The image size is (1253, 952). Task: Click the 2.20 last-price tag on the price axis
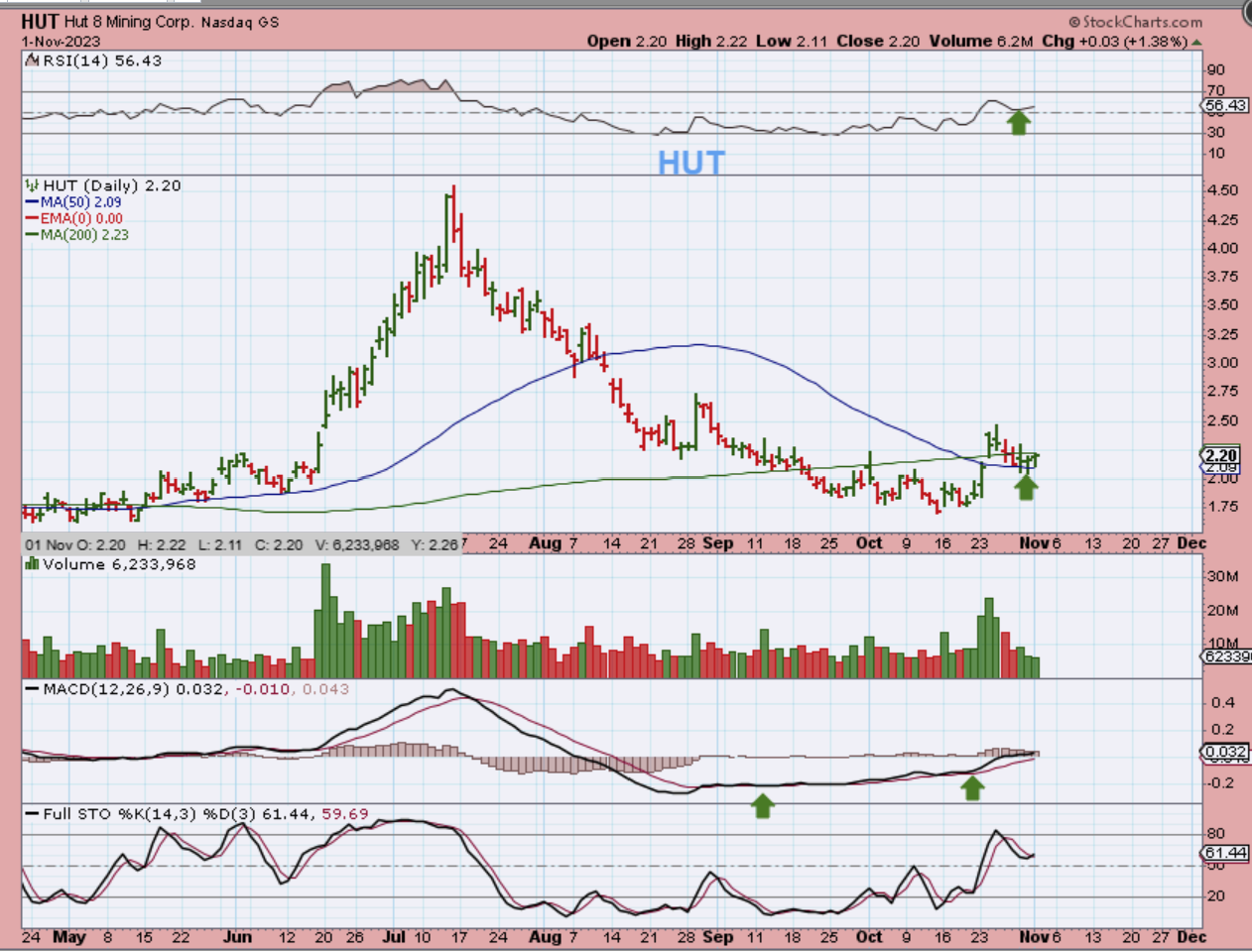click(1221, 456)
